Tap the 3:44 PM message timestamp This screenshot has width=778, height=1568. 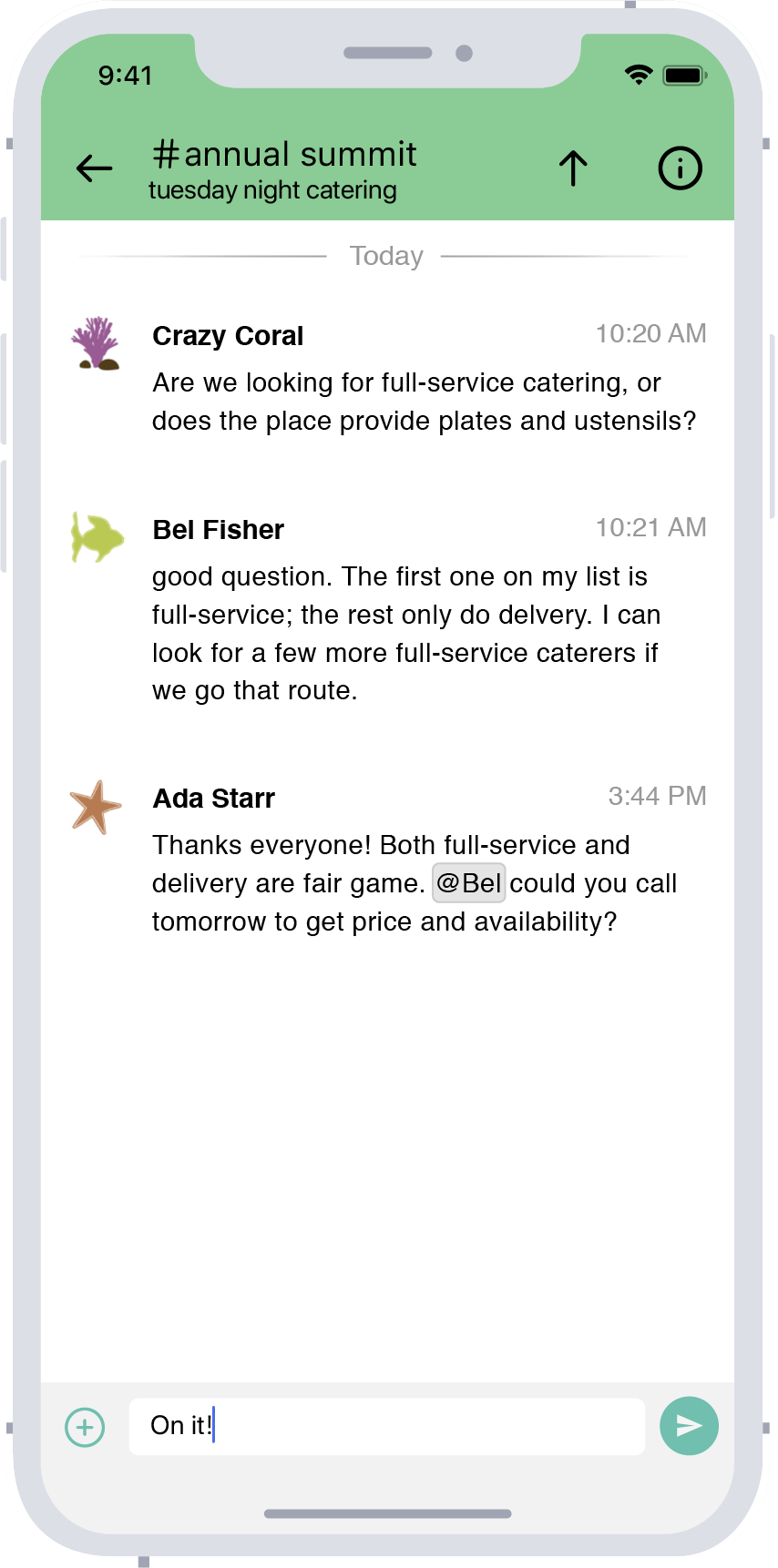click(657, 797)
